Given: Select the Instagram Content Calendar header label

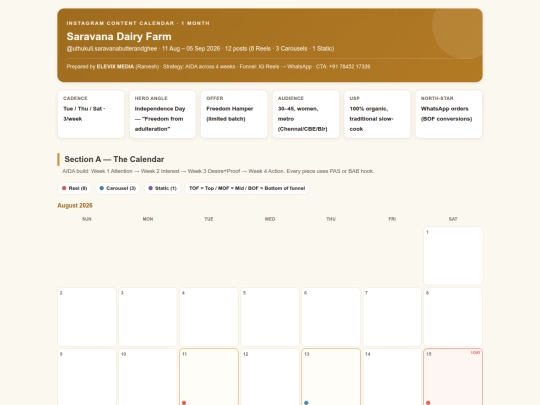Looking at the screenshot, I should pyautogui.click(x=138, y=23).
